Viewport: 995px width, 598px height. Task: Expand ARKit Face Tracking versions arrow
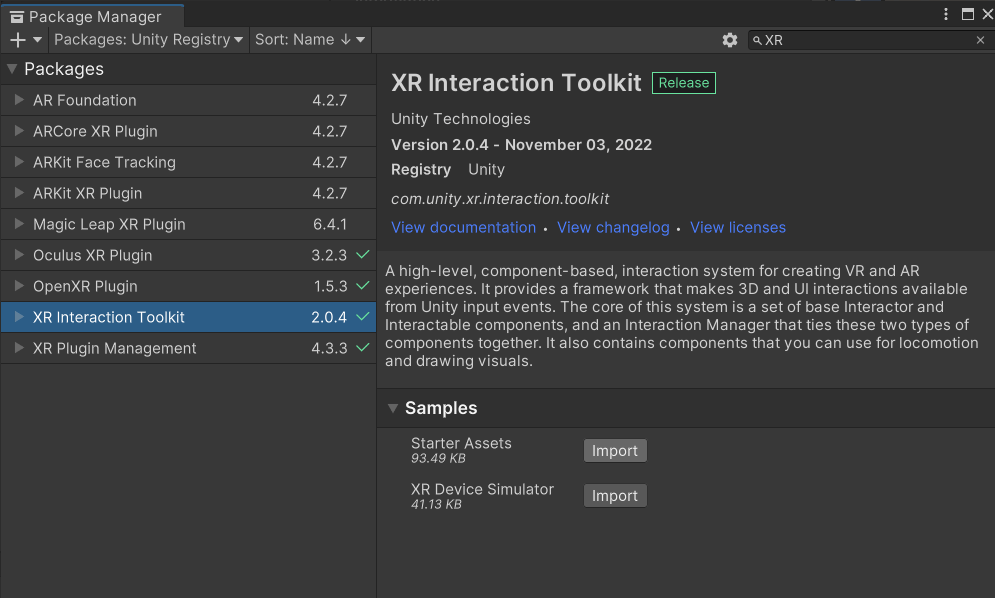pyautogui.click(x=19, y=162)
